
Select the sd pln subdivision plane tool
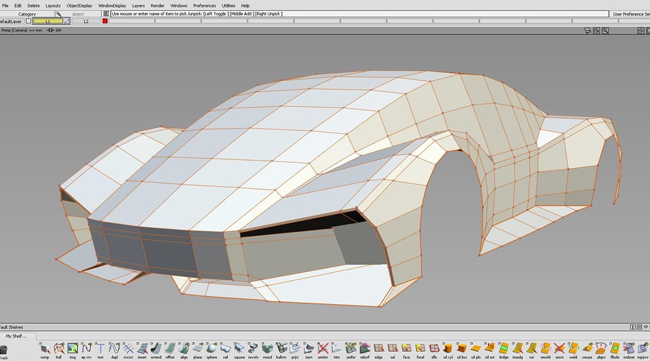(476, 351)
